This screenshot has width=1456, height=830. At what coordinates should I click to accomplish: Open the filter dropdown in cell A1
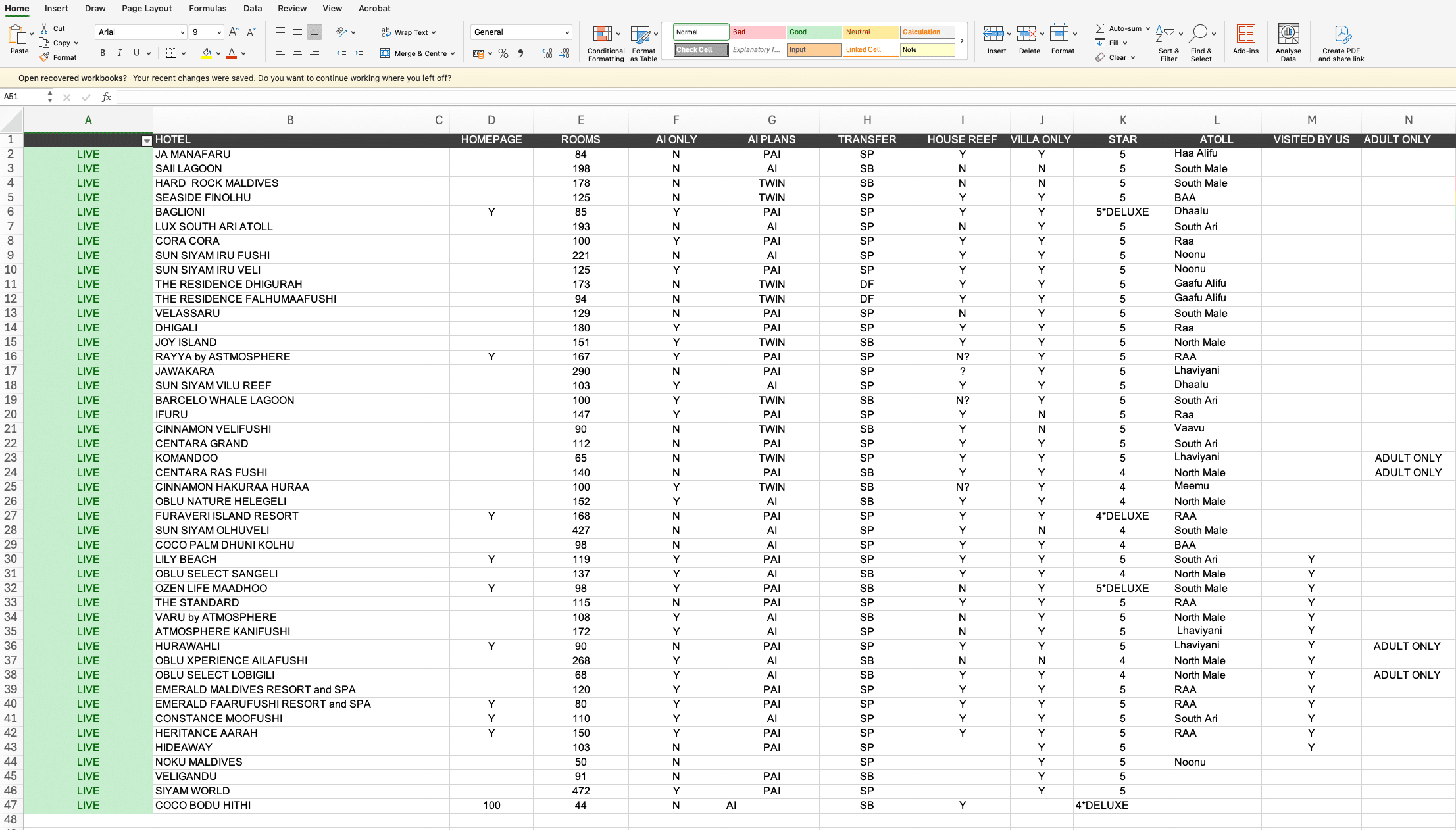pos(147,141)
